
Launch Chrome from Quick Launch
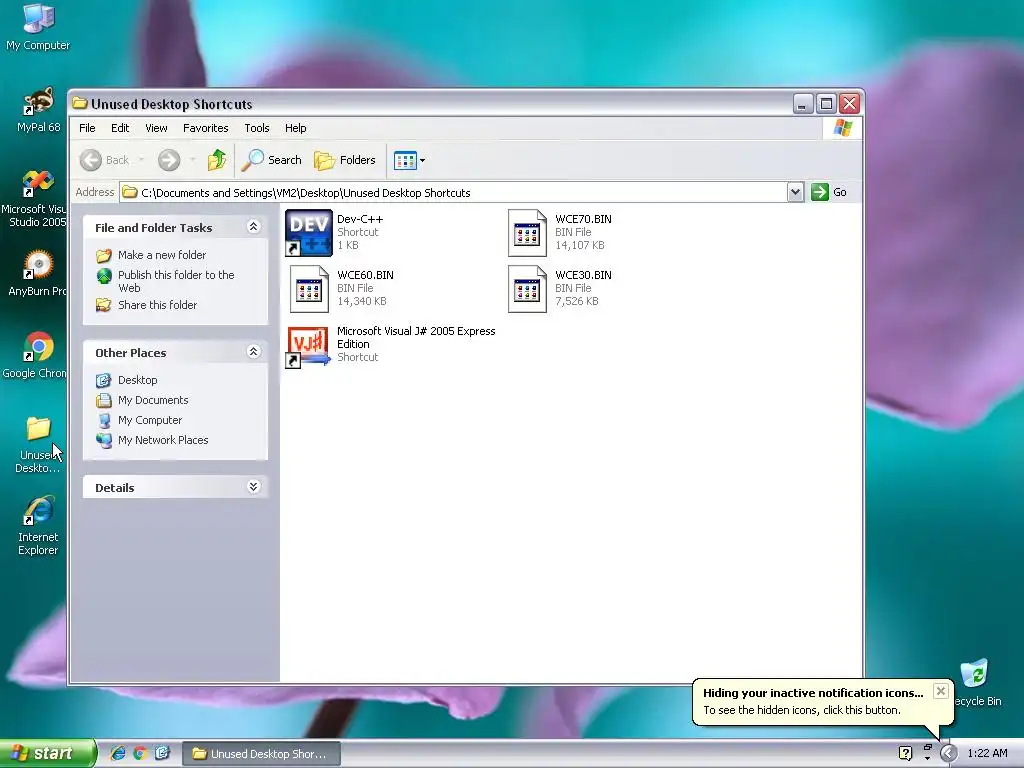140,754
